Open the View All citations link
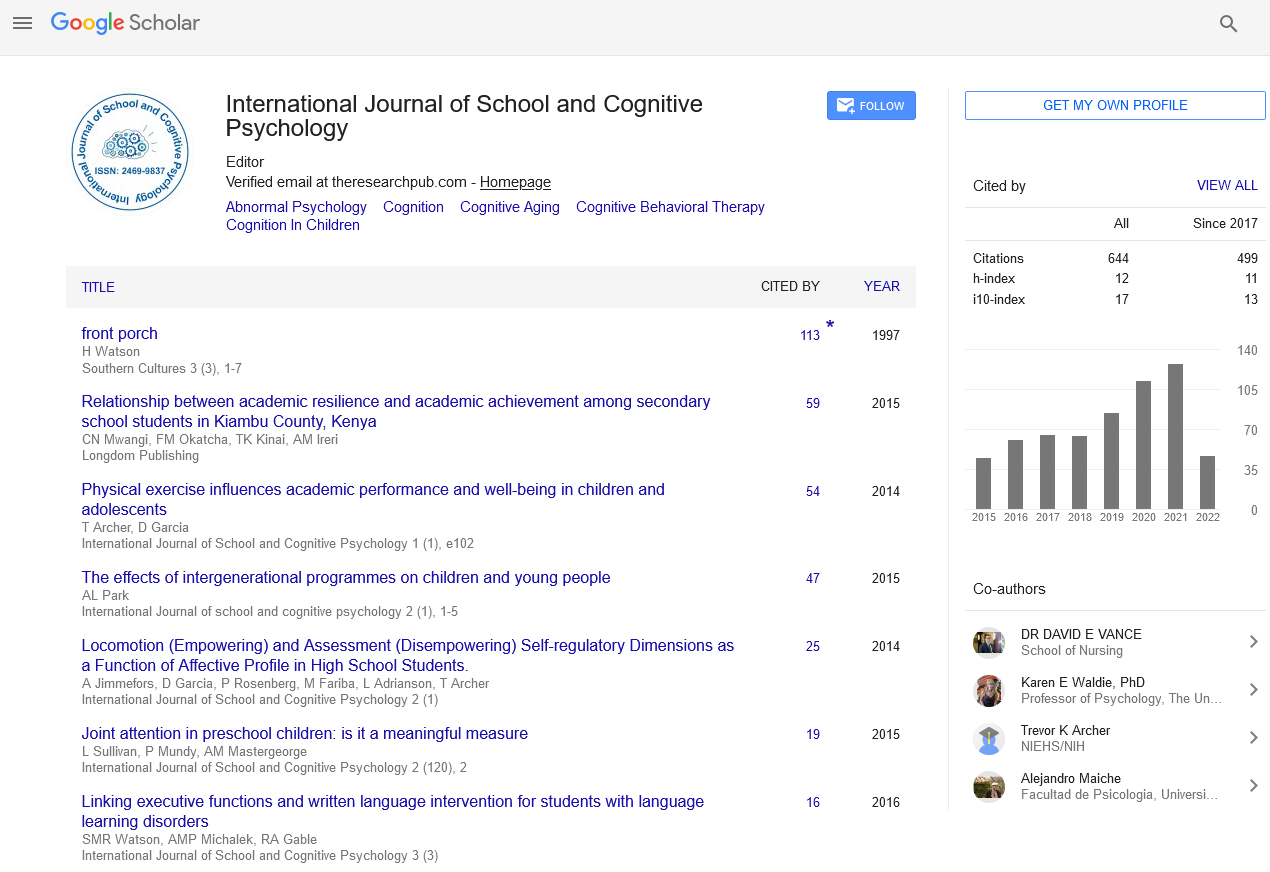Viewport: 1270px width, 872px height. pyautogui.click(x=1227, y=186)
